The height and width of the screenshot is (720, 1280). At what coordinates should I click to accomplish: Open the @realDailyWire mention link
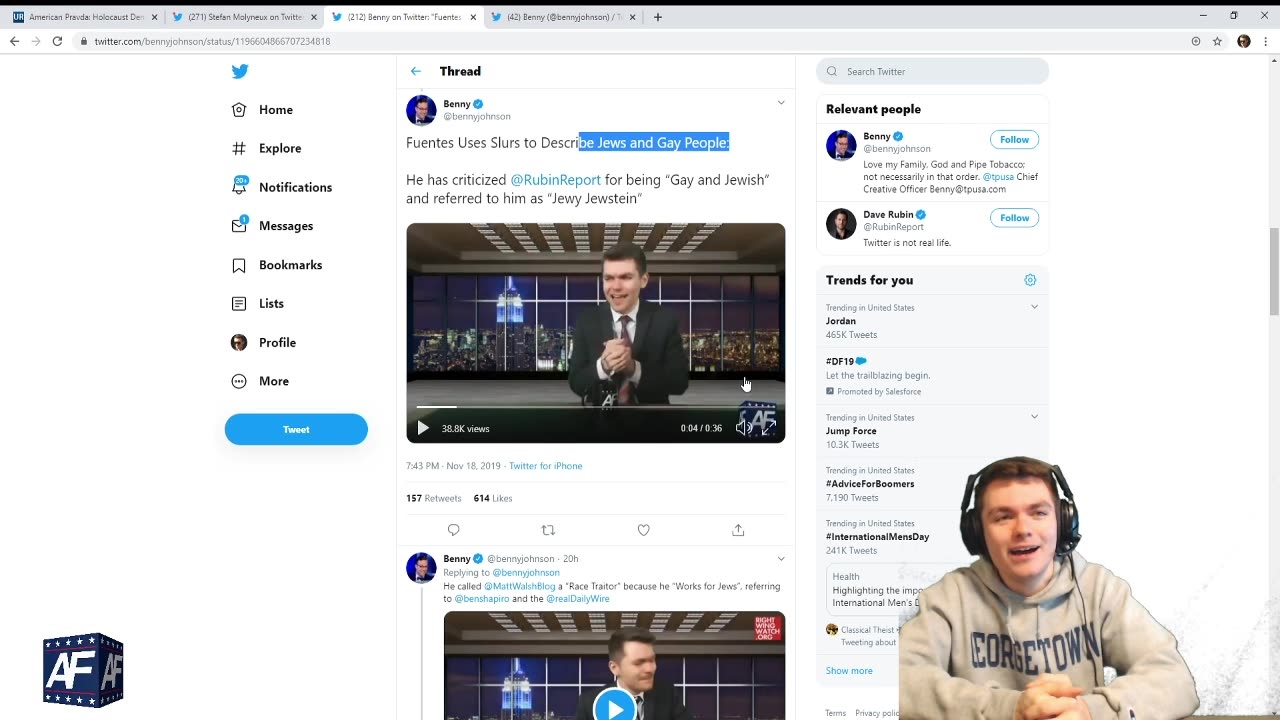click(578, 599)
